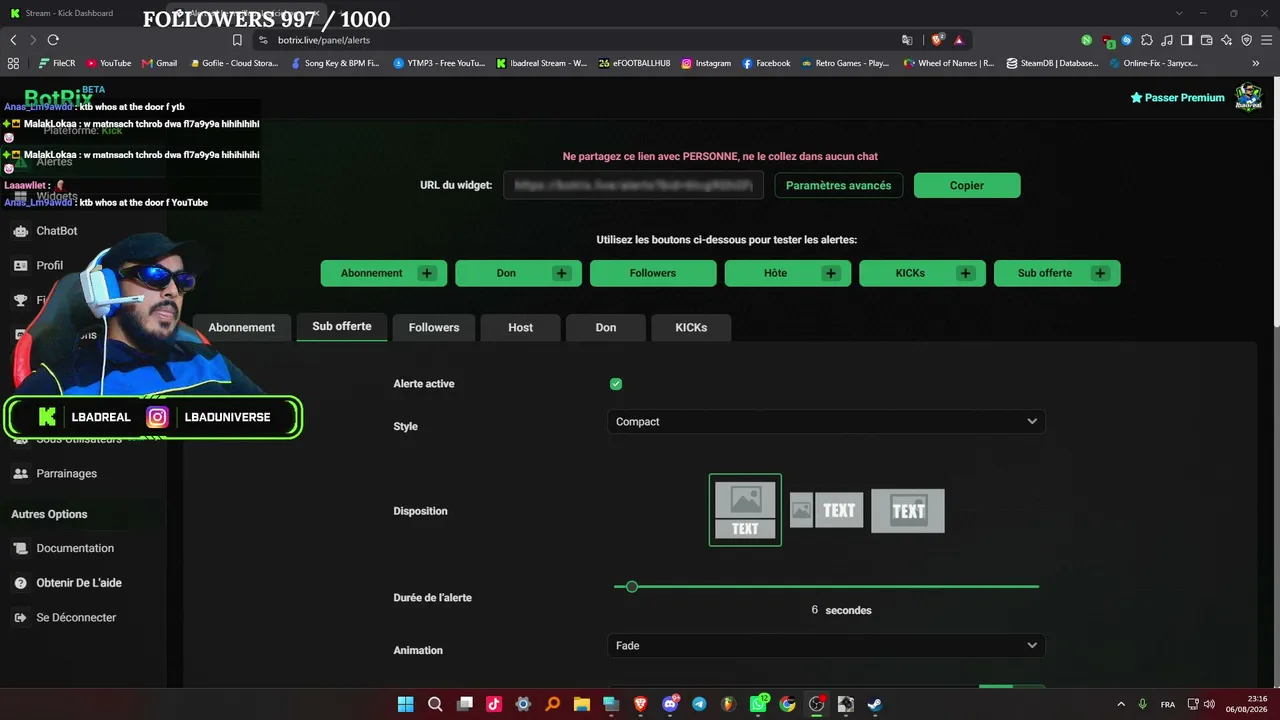Image resolution: width=1280 pixels, height=720 pixels.
Task: Go back with the browser back arrow
Action: point(13,40)
